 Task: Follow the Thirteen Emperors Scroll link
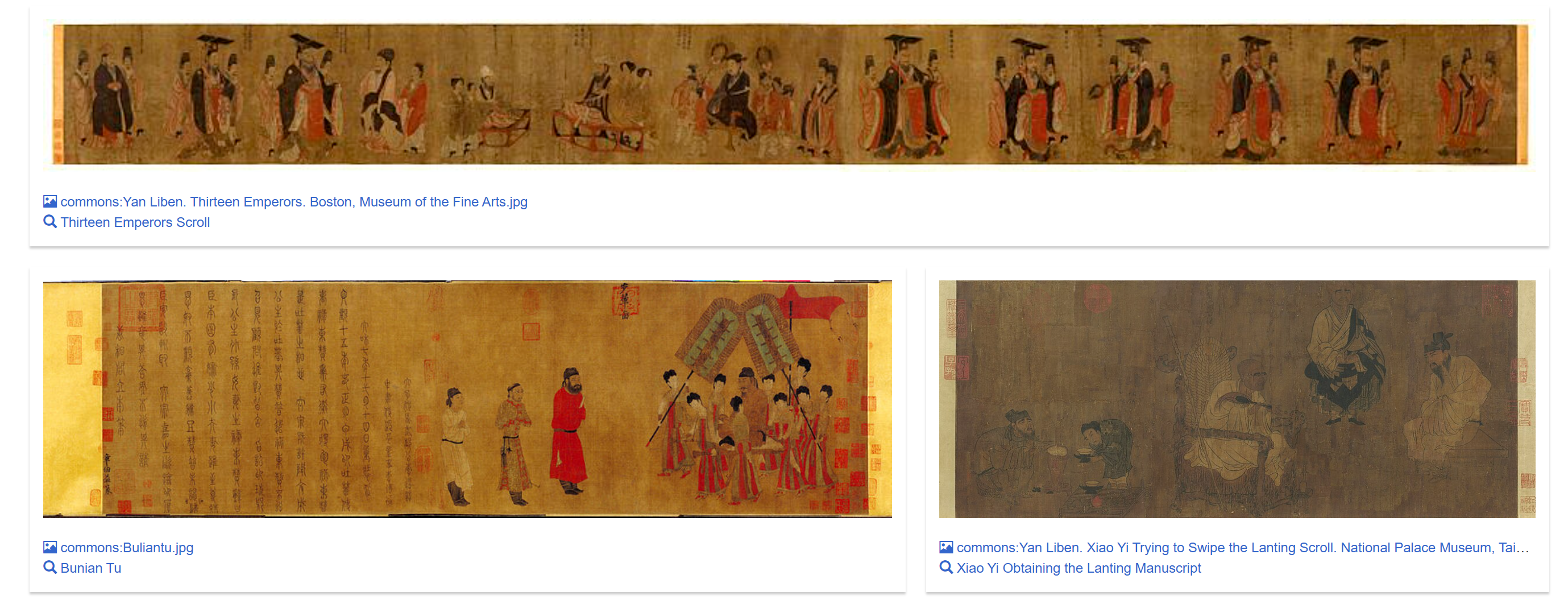tap(135, 222)
